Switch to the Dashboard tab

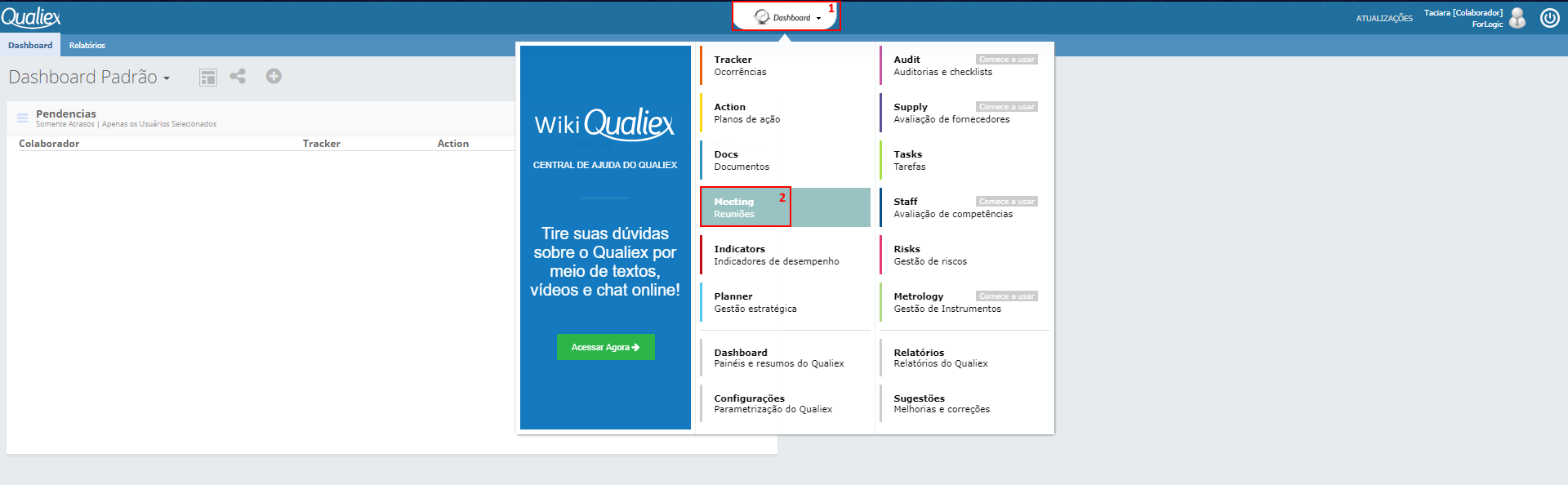point(30,45)
